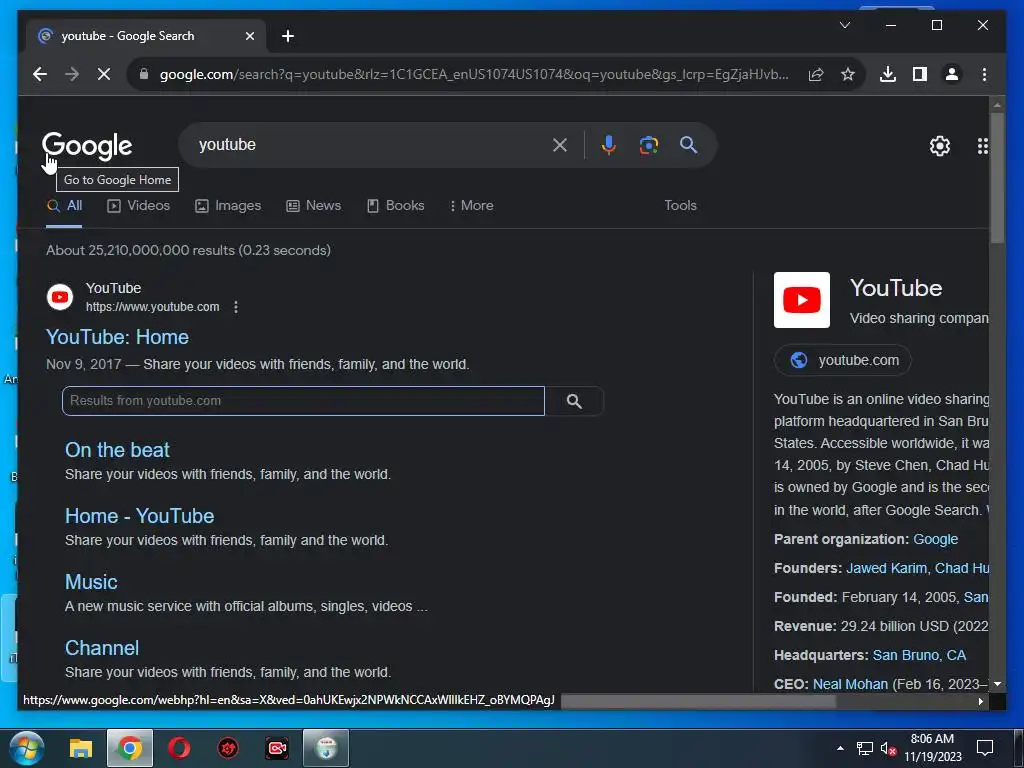Screen dimensions: 1024x768
Task: Toggle the Chrome side panel icon
Action: point(920,74)
